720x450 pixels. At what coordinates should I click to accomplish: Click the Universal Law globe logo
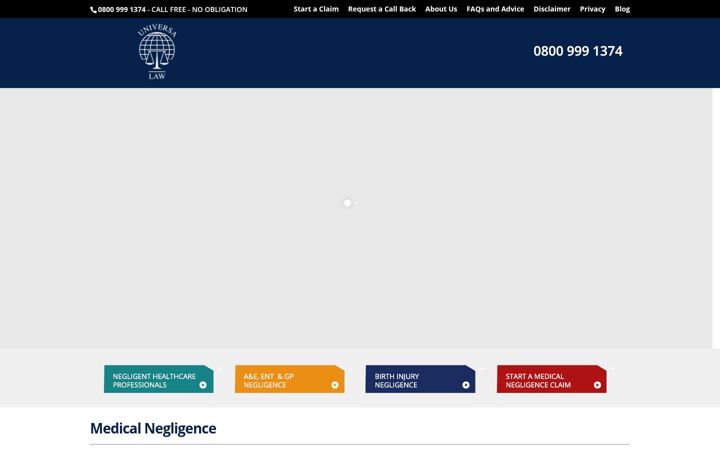pos(157,51)
